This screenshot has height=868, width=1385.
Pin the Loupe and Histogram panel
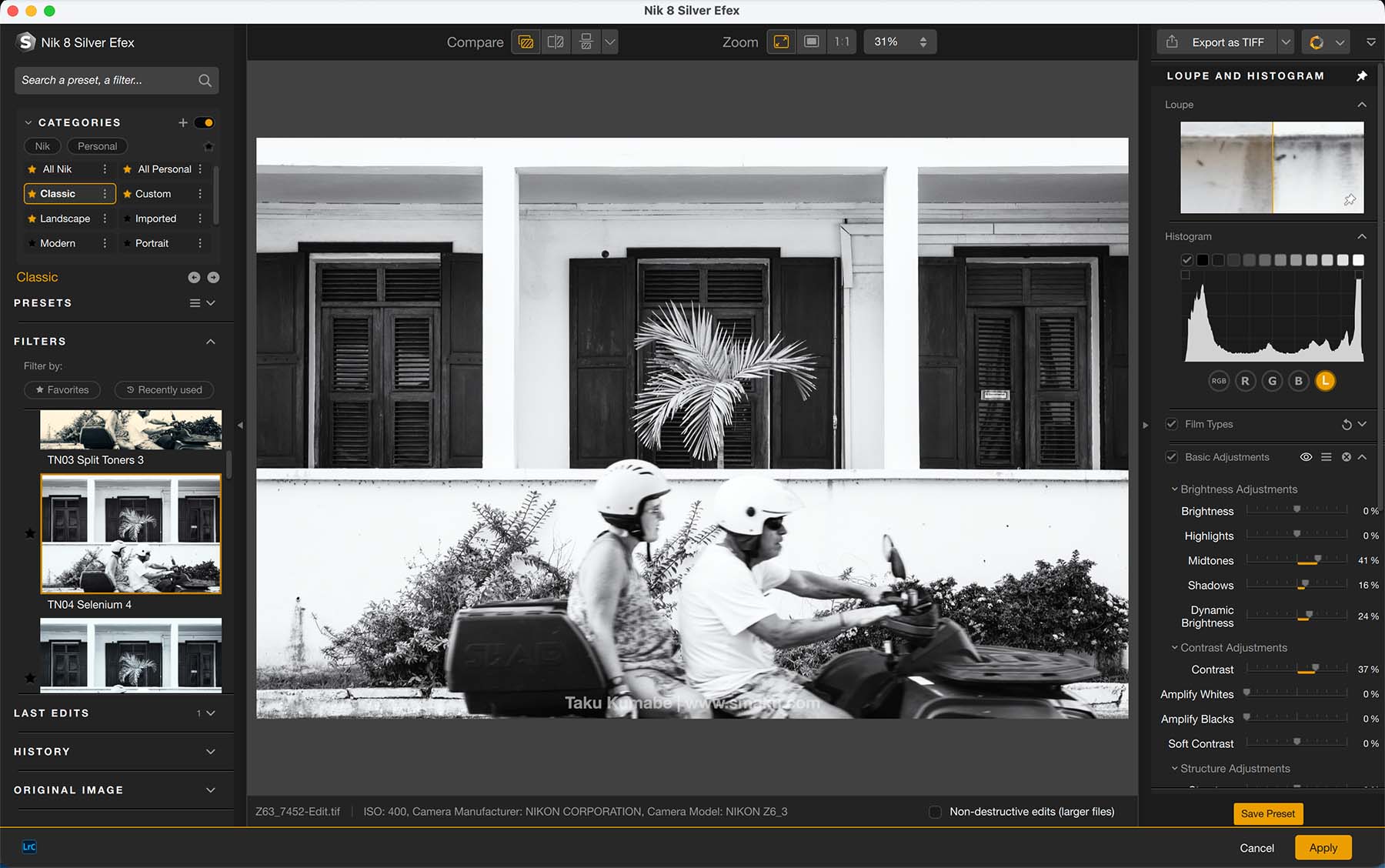(x=1361, y=76)
